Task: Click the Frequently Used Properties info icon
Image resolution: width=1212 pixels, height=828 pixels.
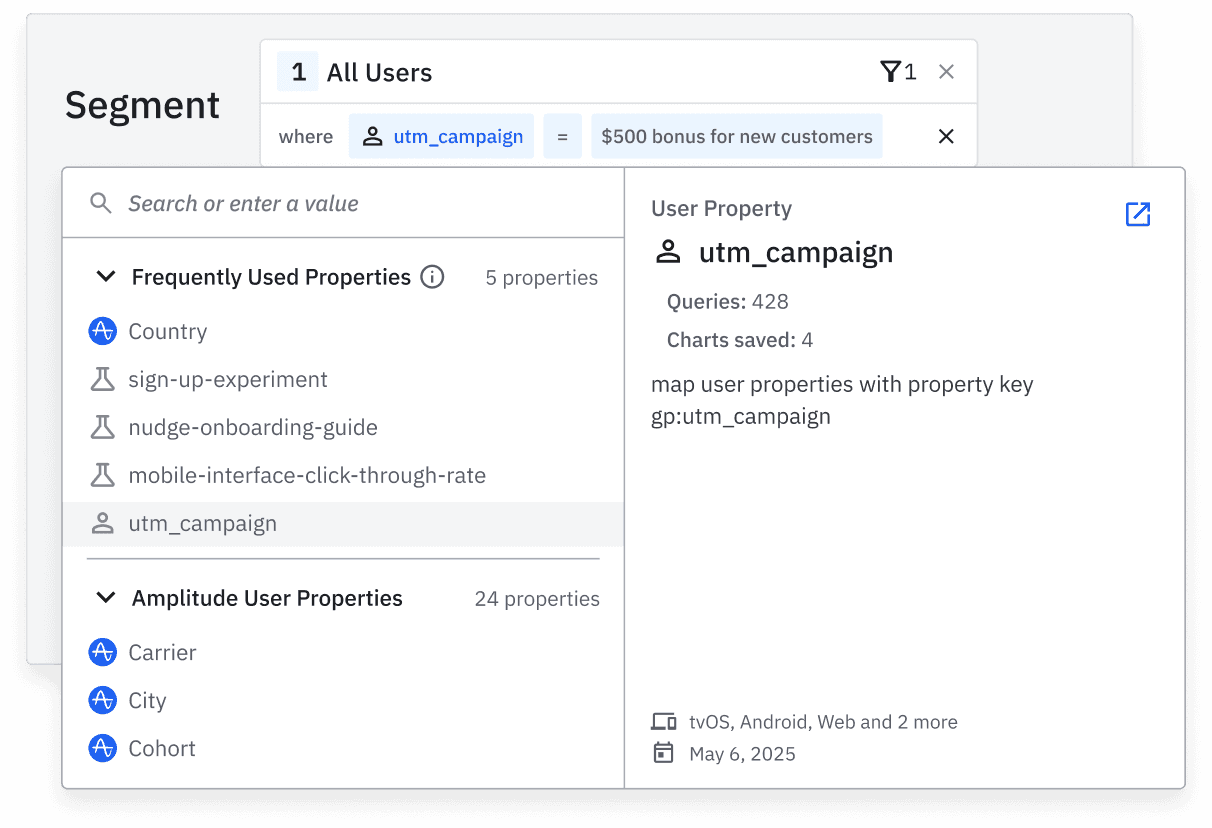Action: click(432, 277)
